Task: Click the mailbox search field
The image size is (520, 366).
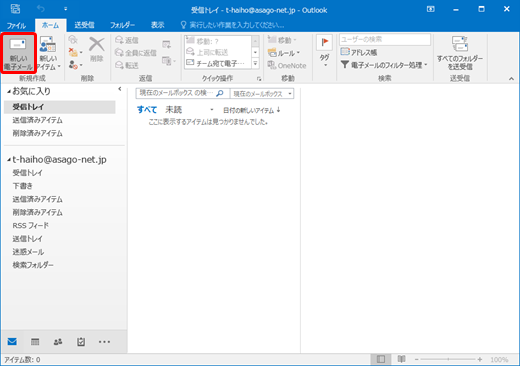Action: (x=176, y=93)
